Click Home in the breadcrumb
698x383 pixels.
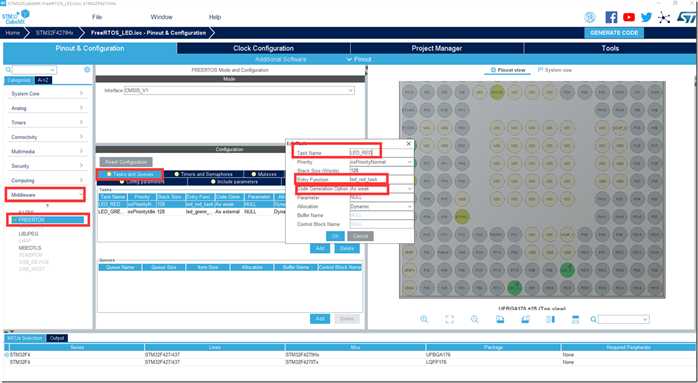(x=12, y=33)
